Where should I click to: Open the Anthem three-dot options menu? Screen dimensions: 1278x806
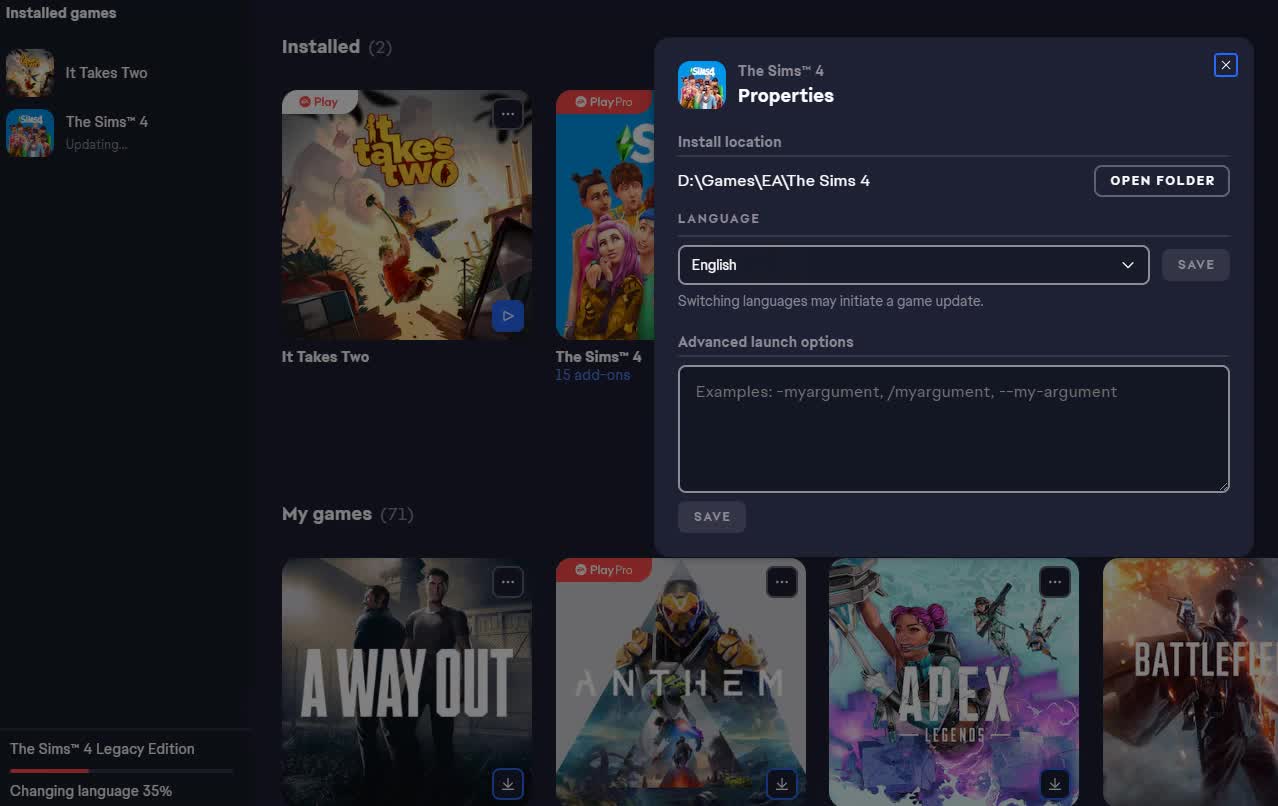[x=781, y=581]
